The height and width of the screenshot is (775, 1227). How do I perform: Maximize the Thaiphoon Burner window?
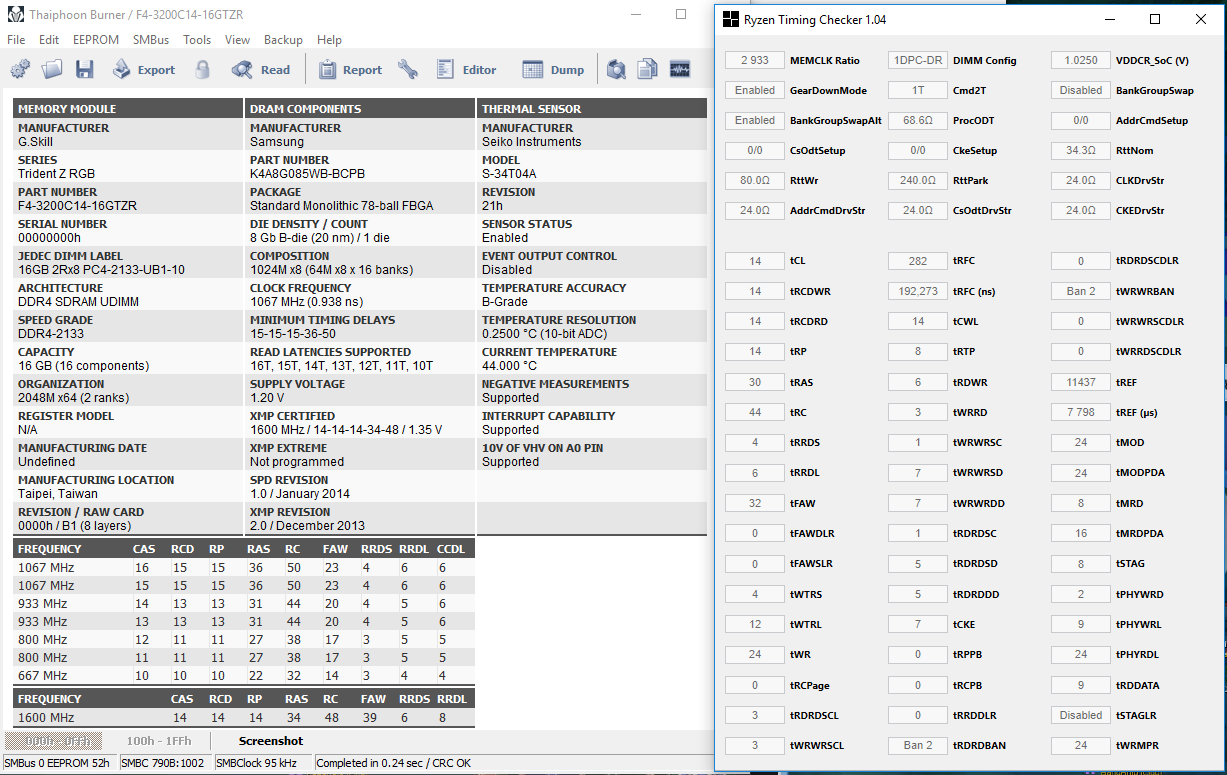pos(681,15)
